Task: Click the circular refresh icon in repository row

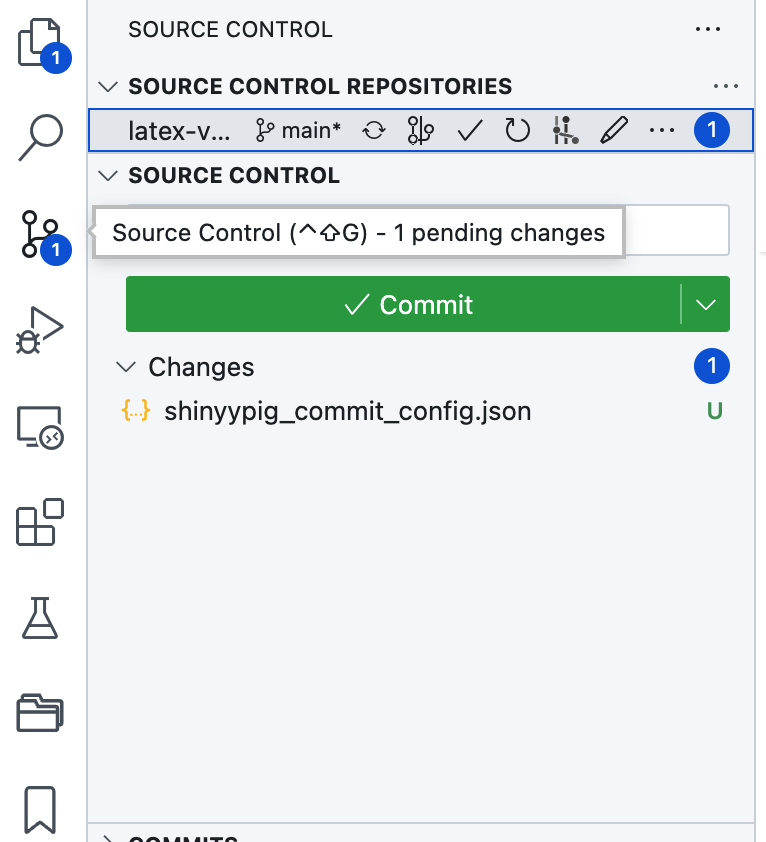Action: pos(517,130)
